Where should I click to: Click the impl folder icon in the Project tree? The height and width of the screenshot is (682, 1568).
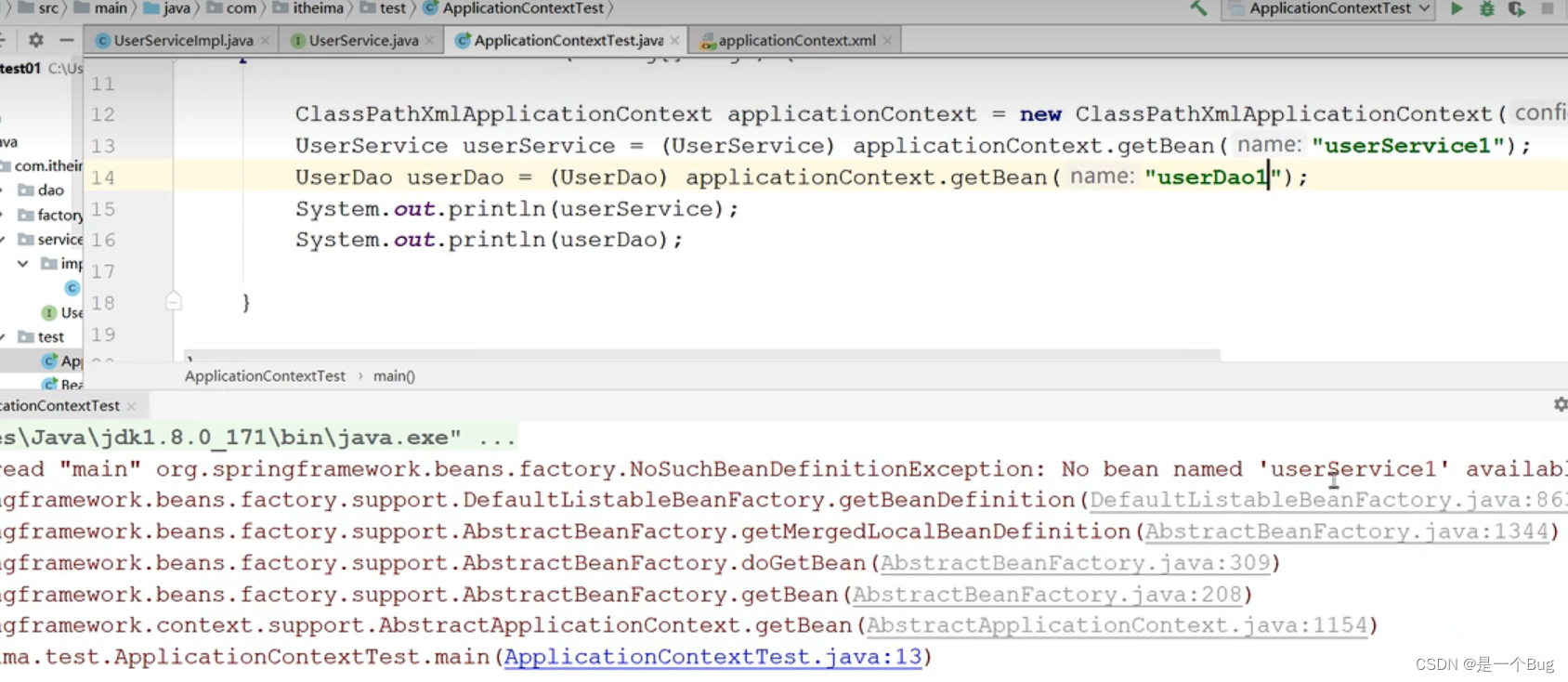coord(49,264)
